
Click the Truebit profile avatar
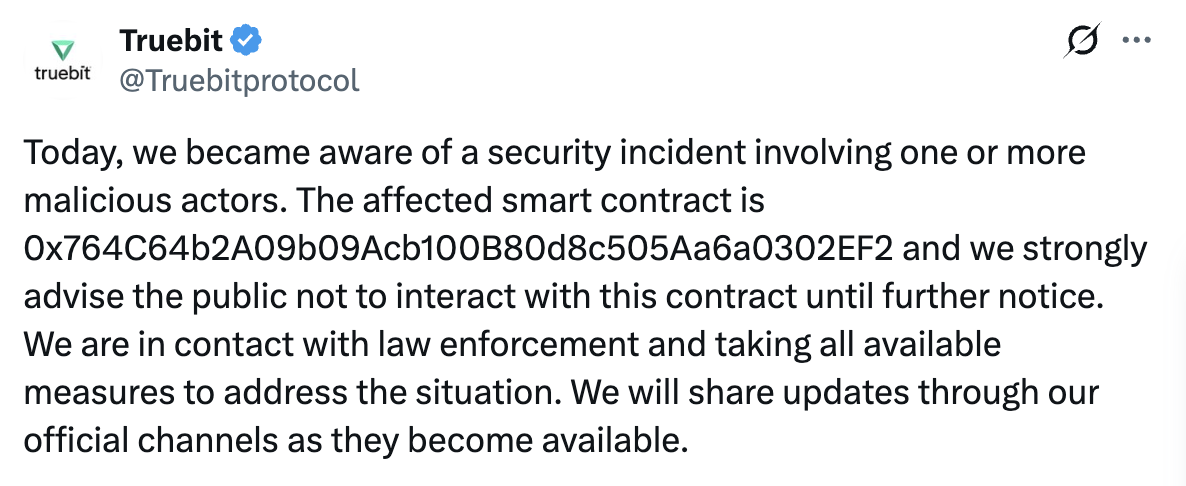click(63, 60)
